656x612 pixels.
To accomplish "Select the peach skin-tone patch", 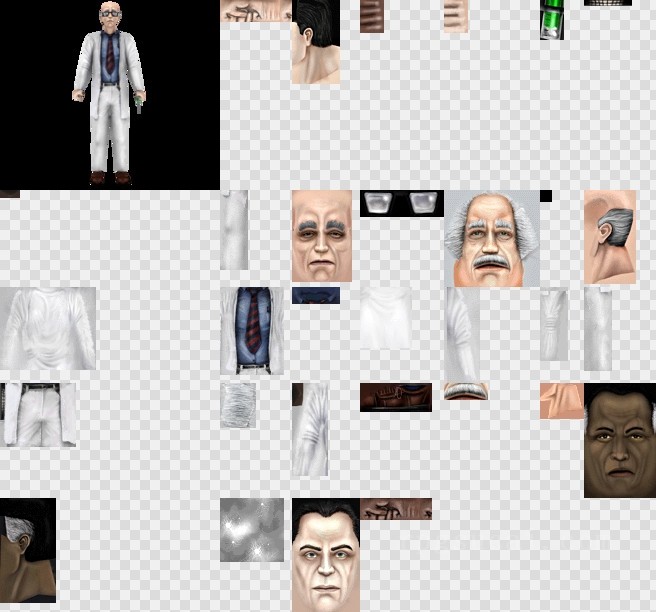I will (561, 400).
